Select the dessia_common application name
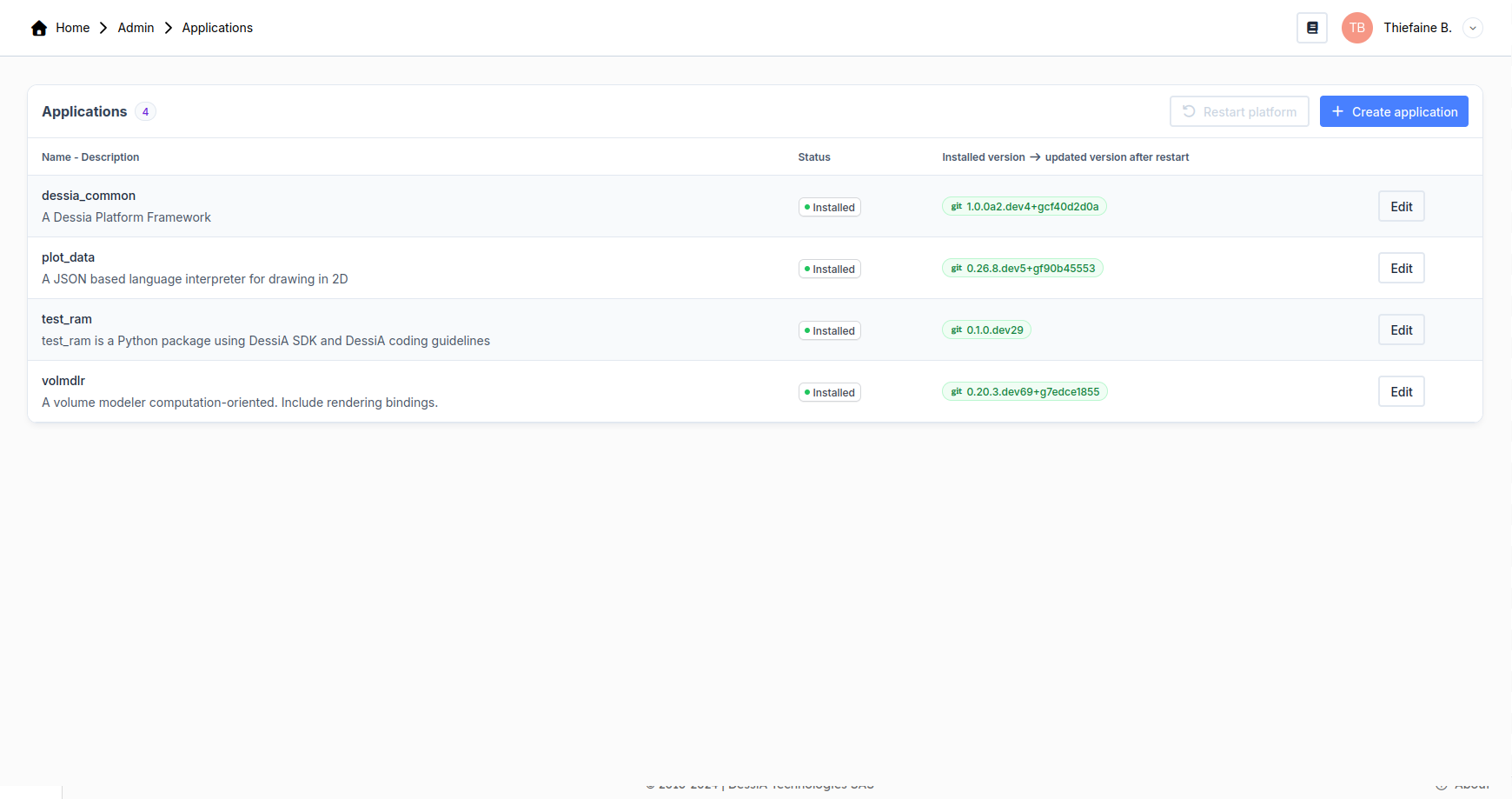Image resolution: width=1512 pixels, height=799 pixels. tap(89, 196)
